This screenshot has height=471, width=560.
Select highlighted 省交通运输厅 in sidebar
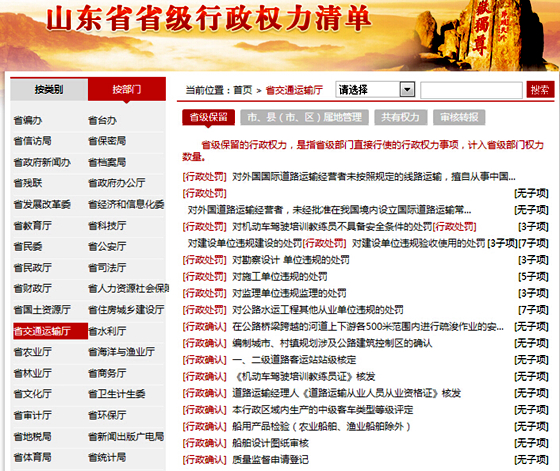click(x=50, y=331)
